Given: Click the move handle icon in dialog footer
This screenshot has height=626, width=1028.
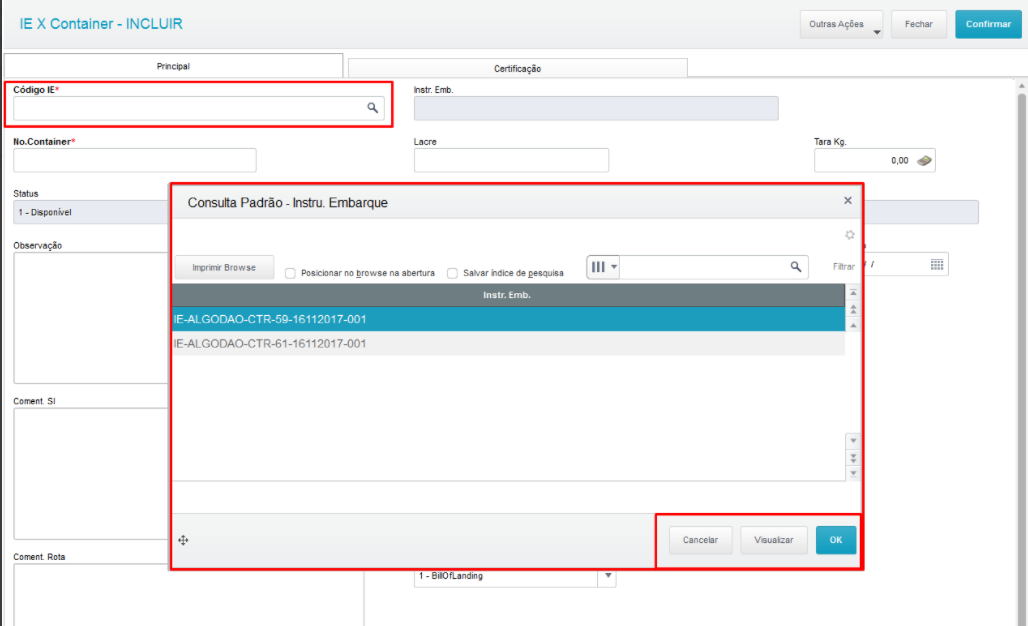Looking at the screenshot, I should 183,540.
